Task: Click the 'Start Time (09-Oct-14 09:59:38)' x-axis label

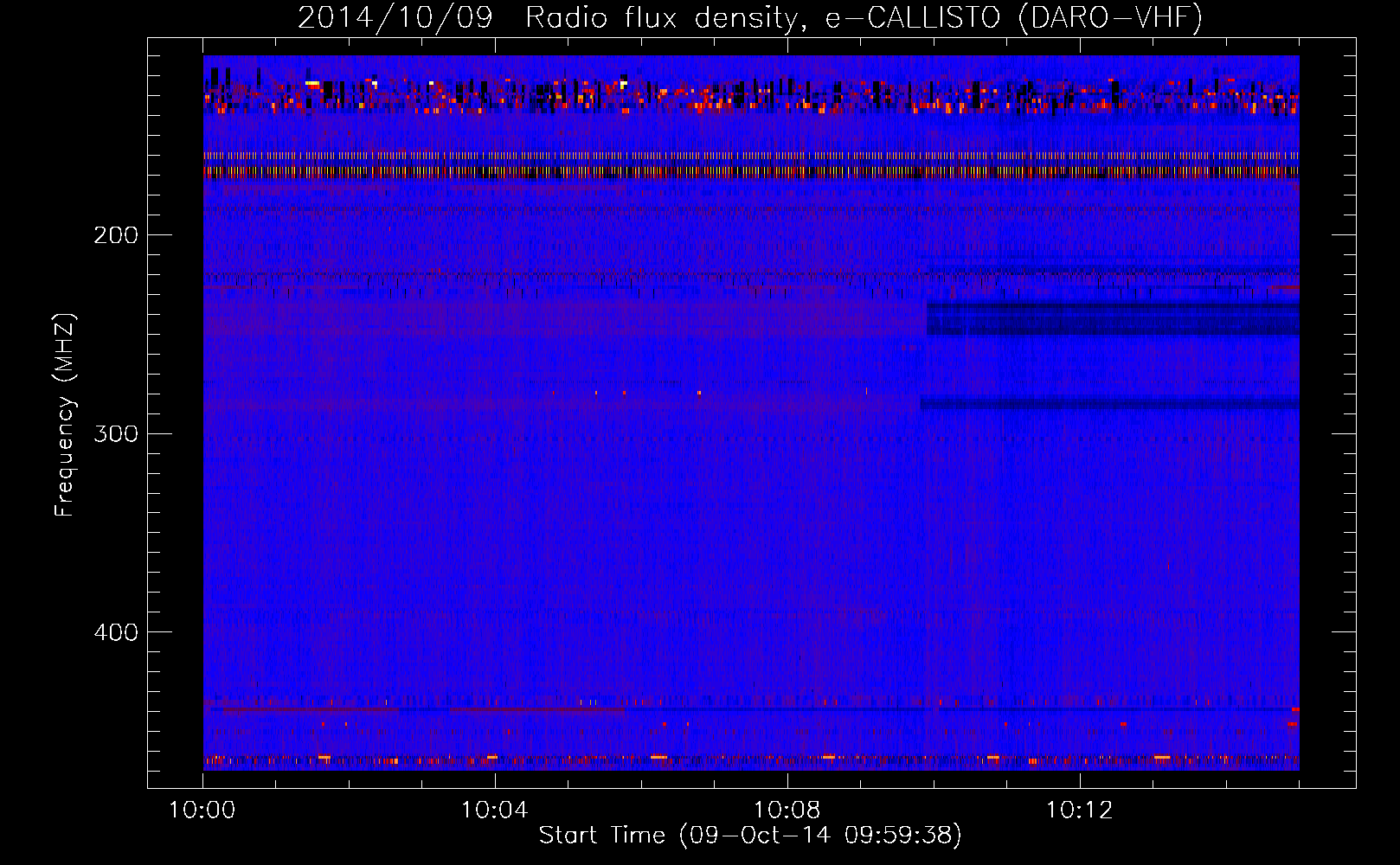Action: coord(750,836)
